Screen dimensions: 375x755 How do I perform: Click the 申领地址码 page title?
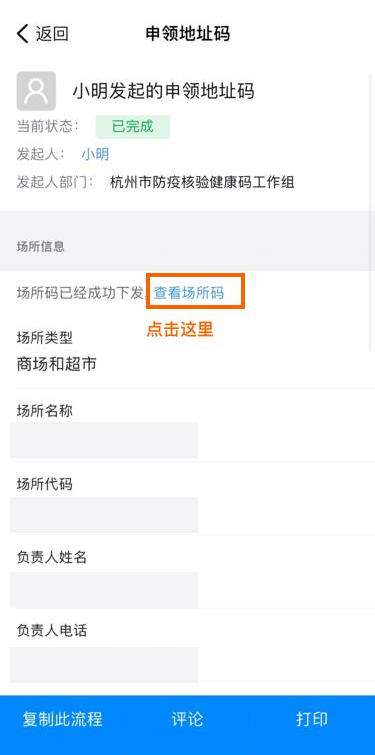click(188, 34)
